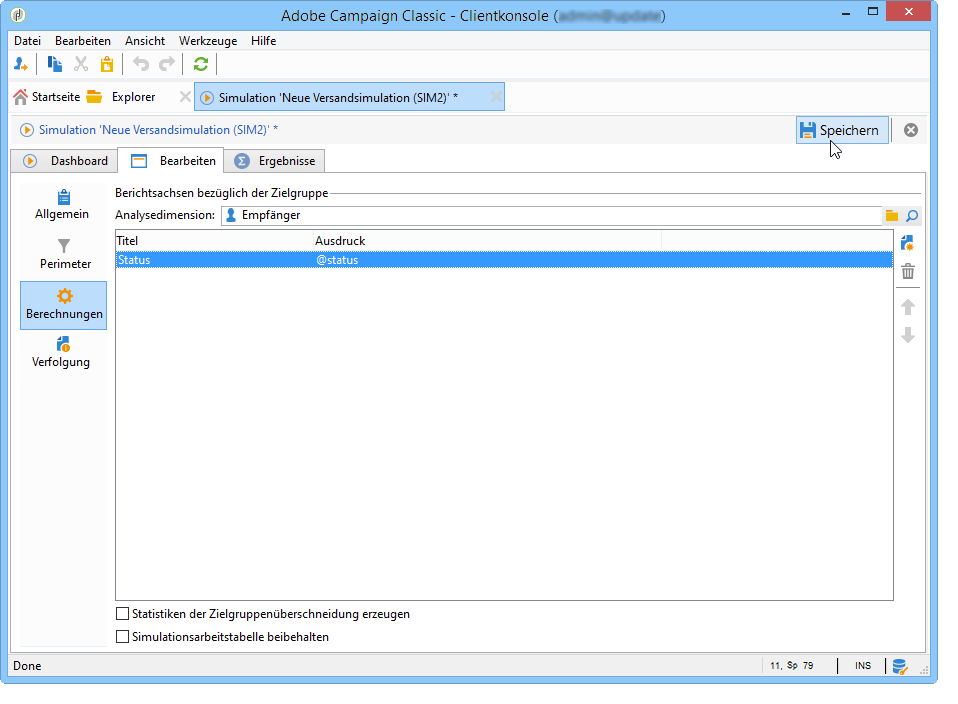Click the folder icon beside Analysedimension
This screenshot has width=958, height=704.
(892, 216)
